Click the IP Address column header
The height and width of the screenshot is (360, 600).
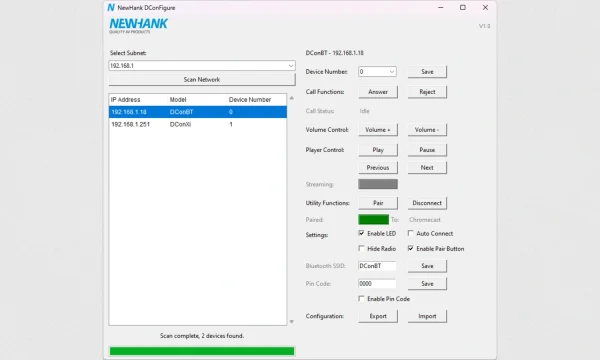point(126,100)
